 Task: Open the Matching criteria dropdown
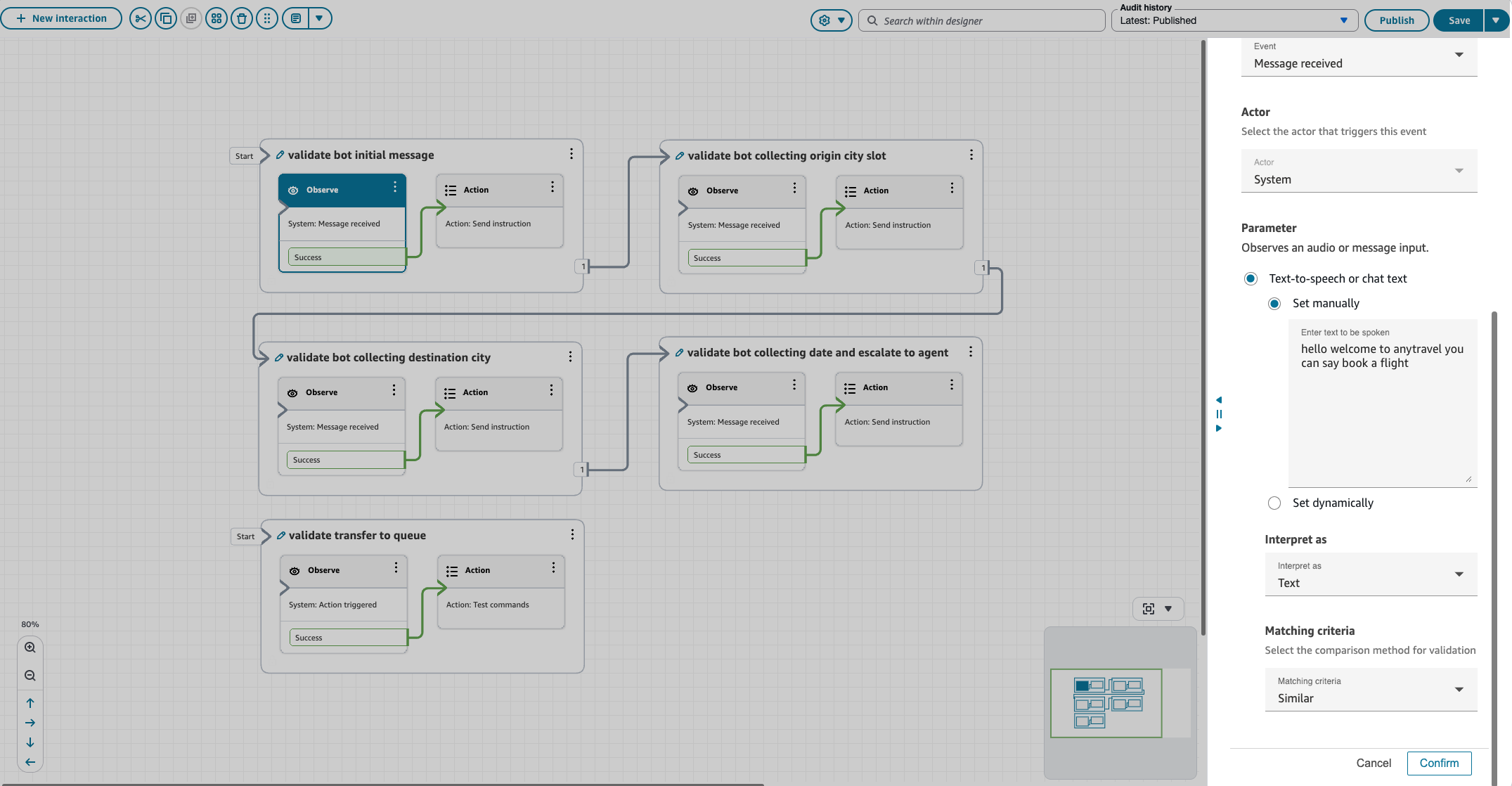(1370, 690)
